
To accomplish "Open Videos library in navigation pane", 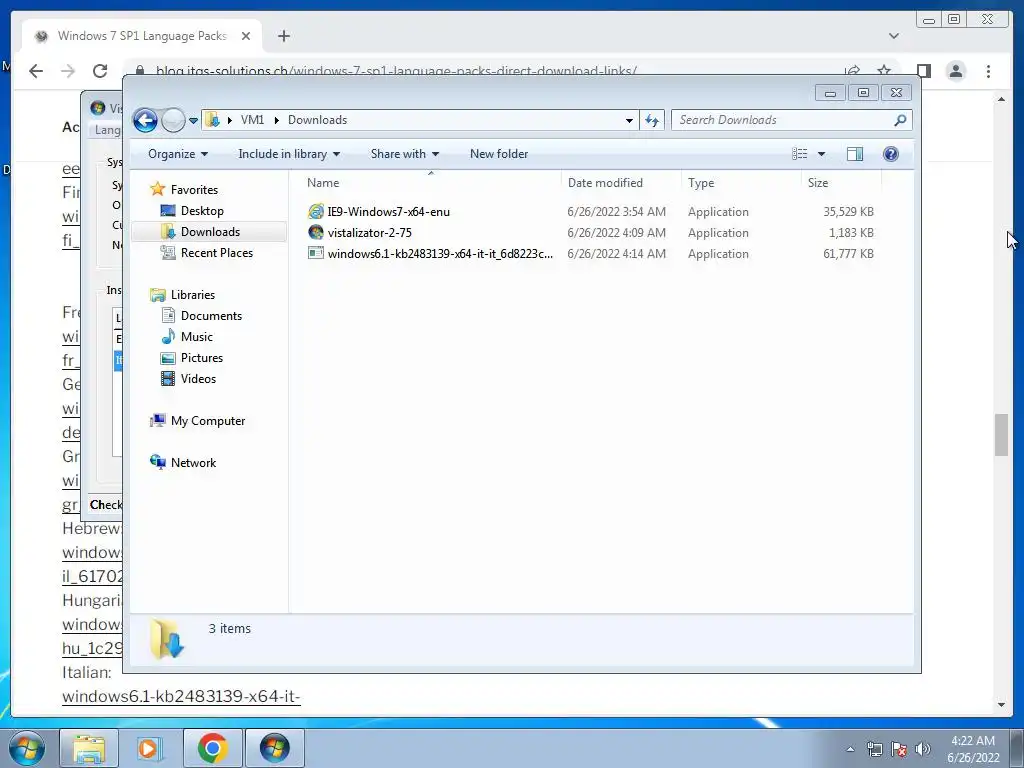I will coord(198,379).
